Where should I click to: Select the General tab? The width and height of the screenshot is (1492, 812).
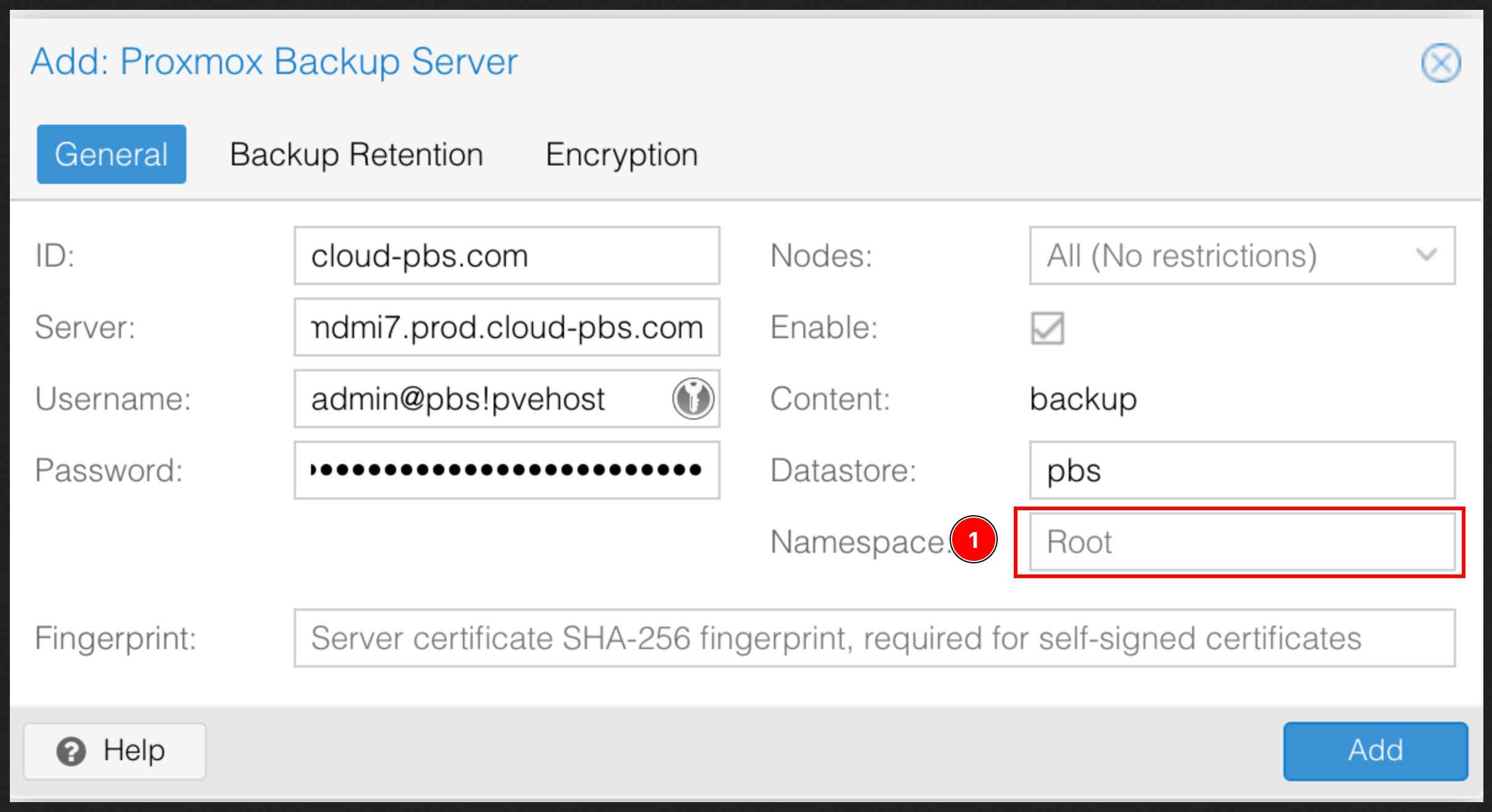[112, 154]
